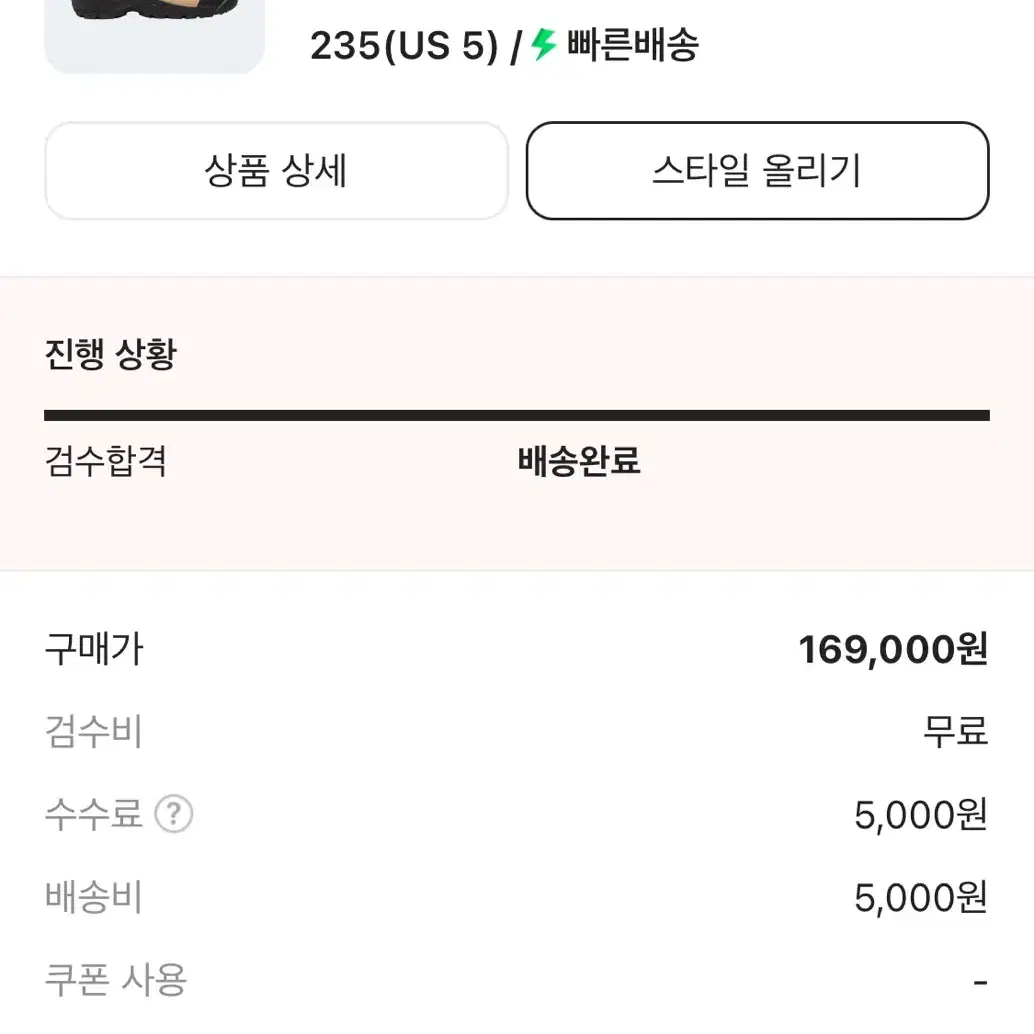Open the 상품 상세 button
Image resolution: width=1034 pixels, height=1034 pixels.
coord(276,171)
